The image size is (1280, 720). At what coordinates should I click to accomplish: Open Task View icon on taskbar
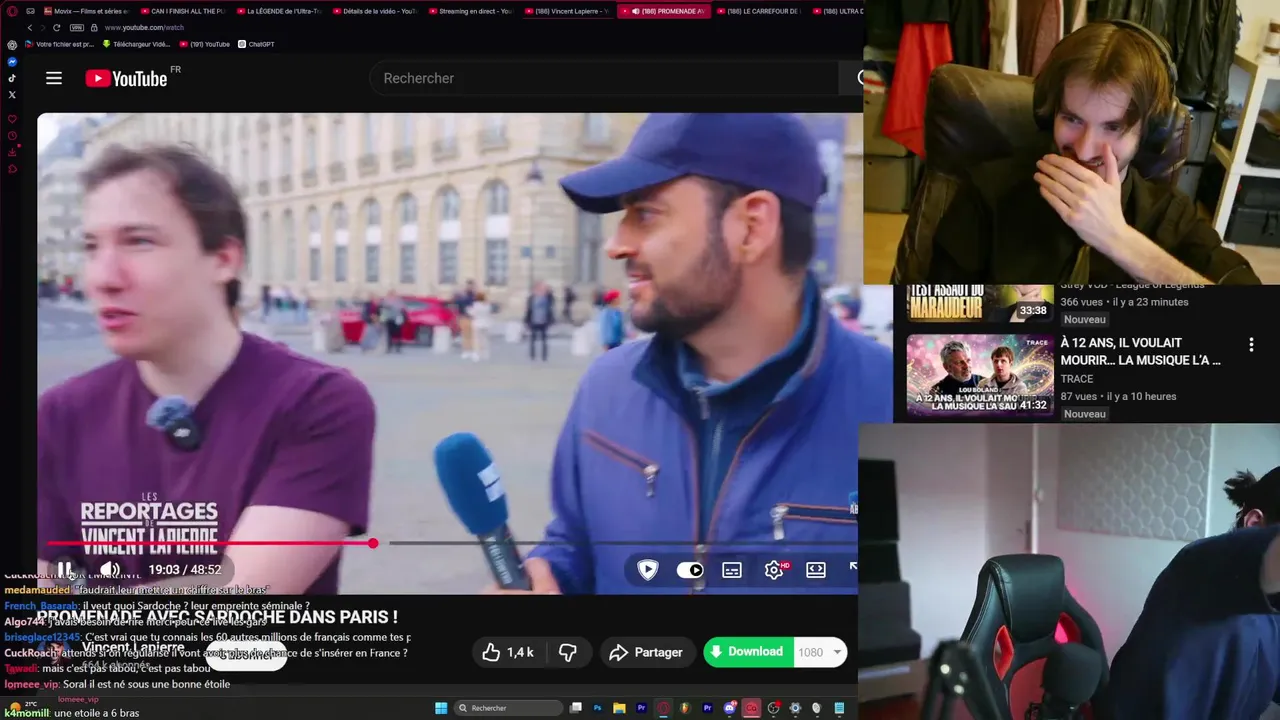pos(575,708)
